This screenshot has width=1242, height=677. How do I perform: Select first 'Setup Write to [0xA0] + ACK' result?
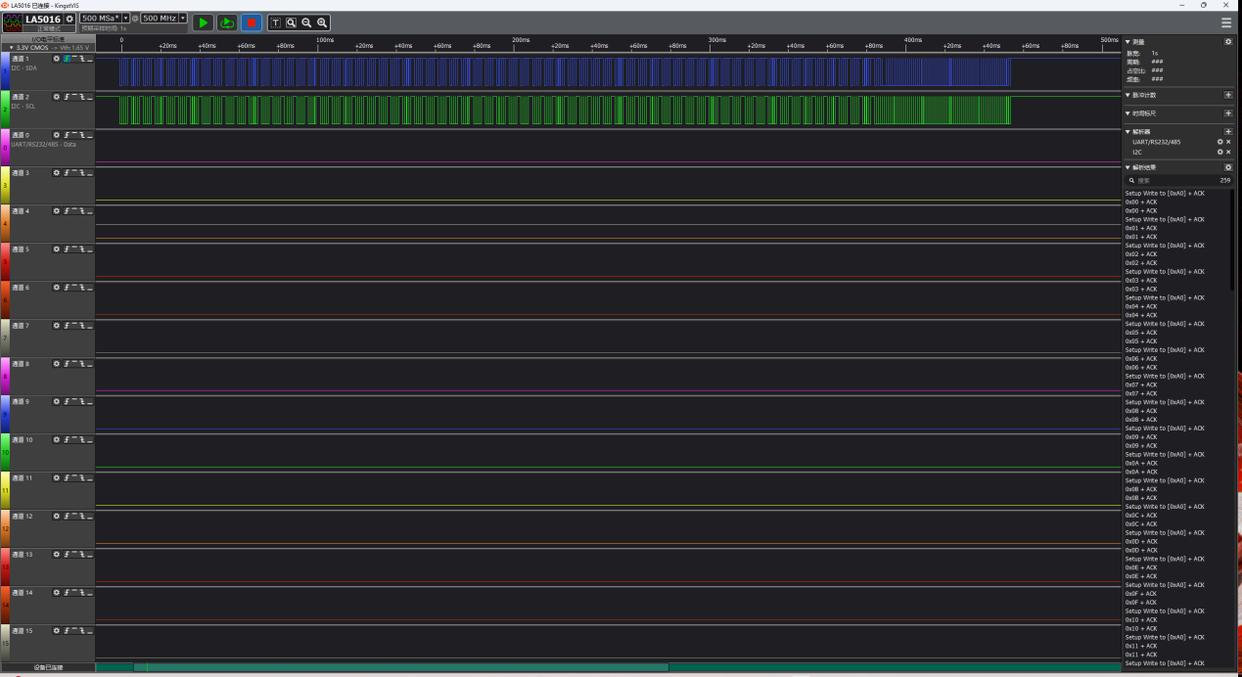tap(1165, 193)
